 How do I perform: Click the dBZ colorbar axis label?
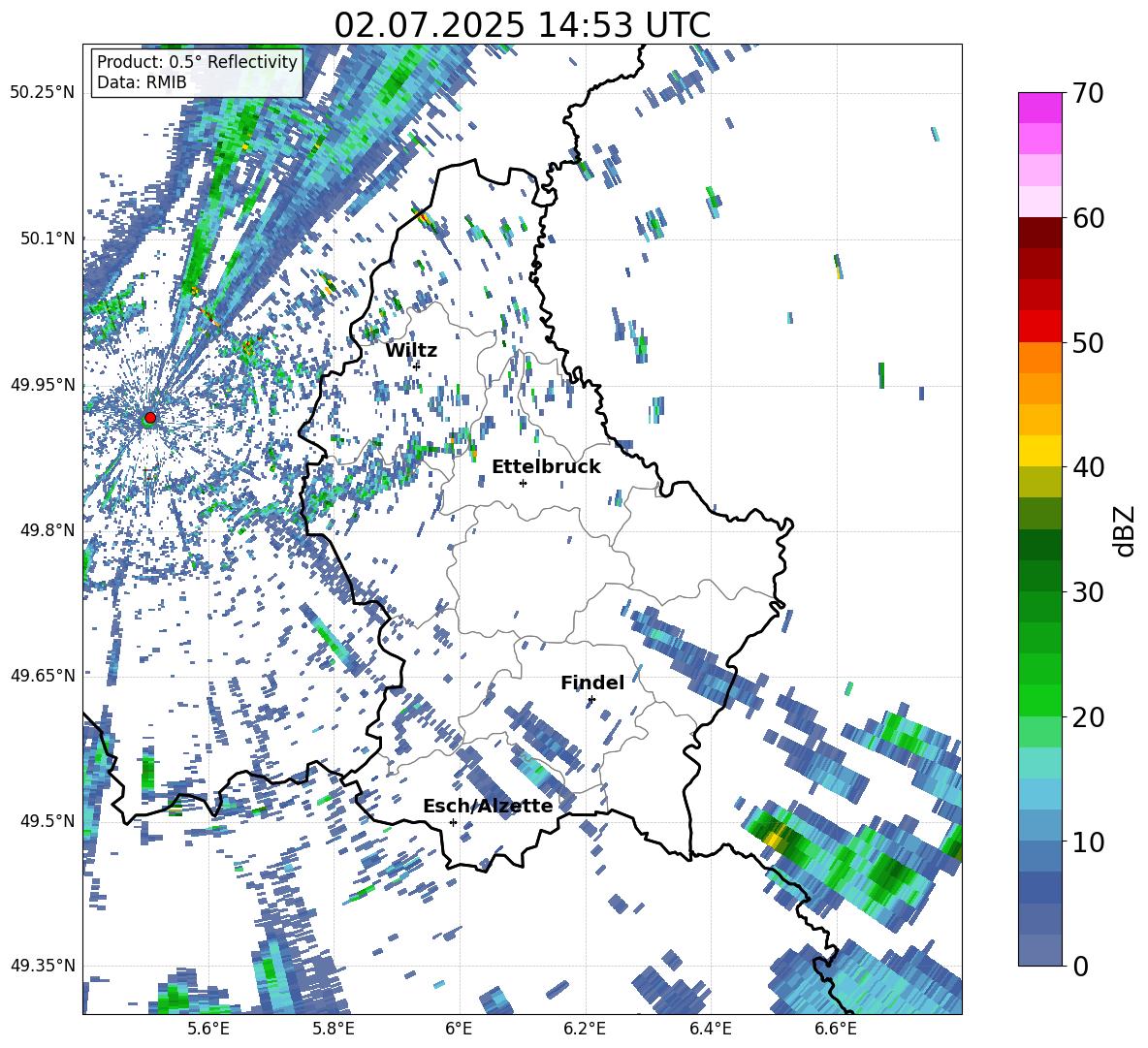coord(1126,530)
